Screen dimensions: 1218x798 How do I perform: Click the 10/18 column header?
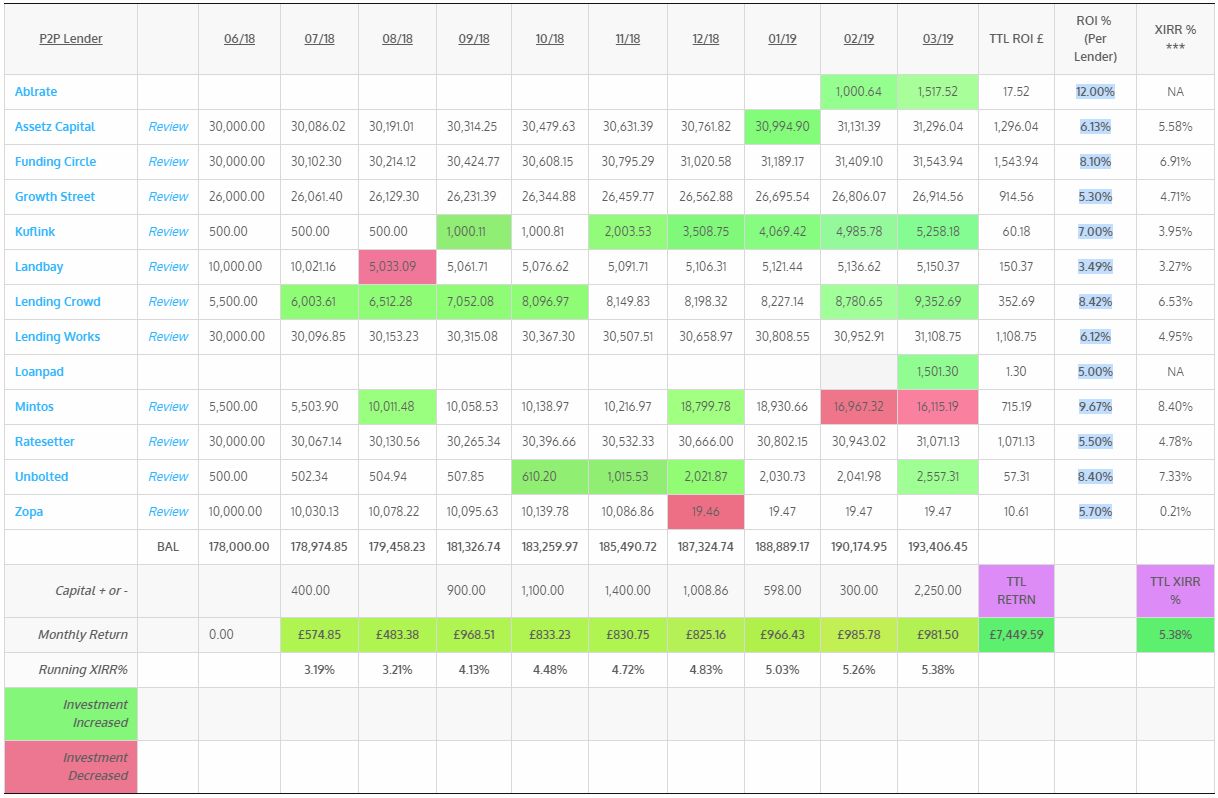(550, 39)
